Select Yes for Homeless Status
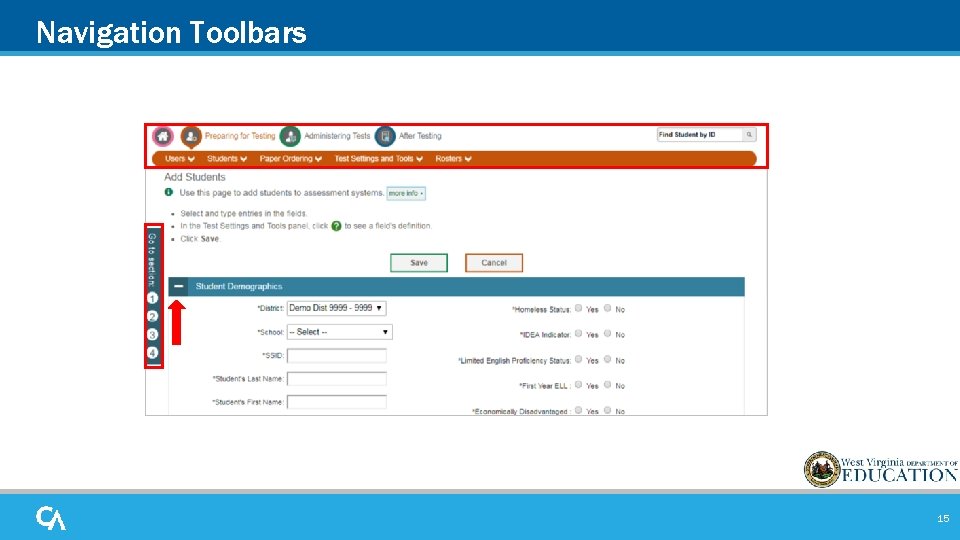Viewport: 960px width, 540px height. pos(579,309)
